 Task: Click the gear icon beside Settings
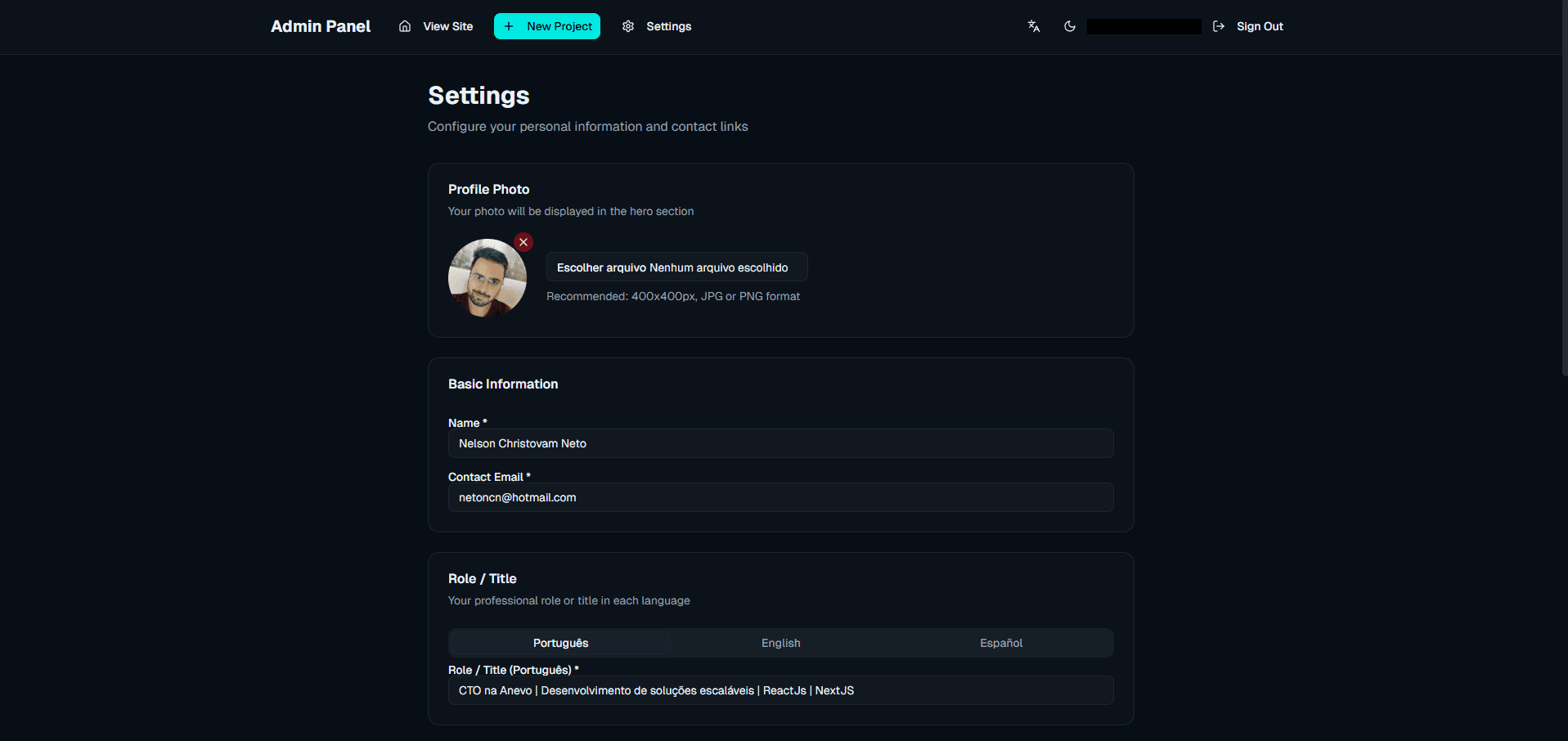[x=628, y=26]
